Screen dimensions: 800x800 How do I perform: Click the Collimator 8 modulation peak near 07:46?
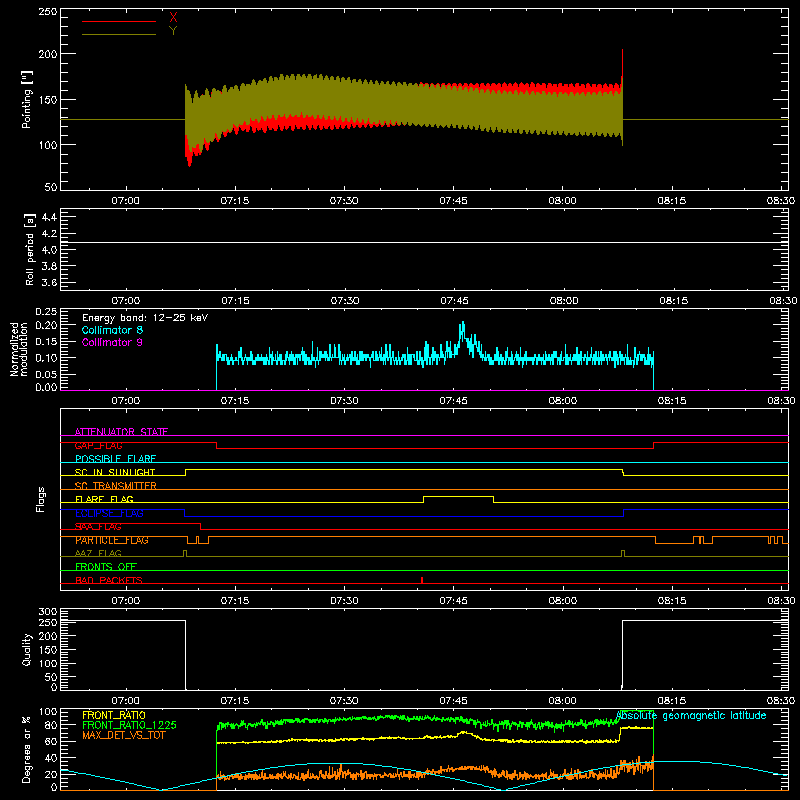click(463, 327)
